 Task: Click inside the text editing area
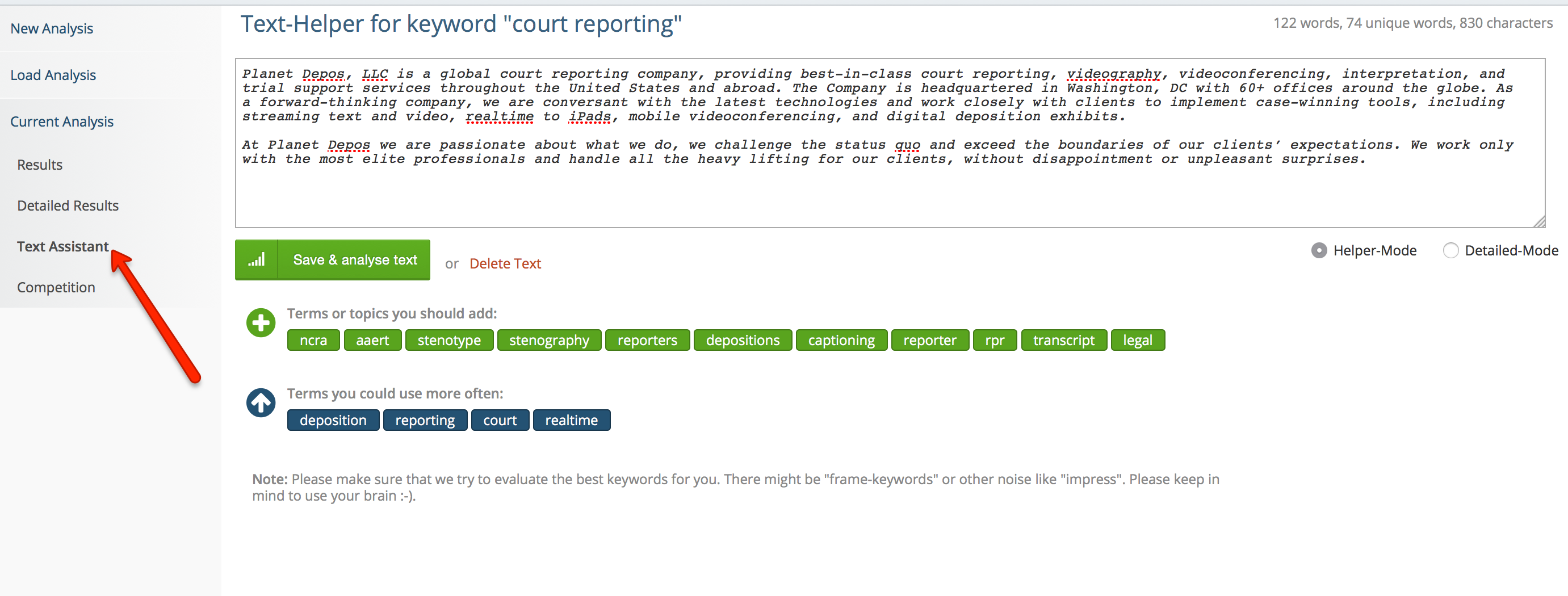click(x=890, y=143)
